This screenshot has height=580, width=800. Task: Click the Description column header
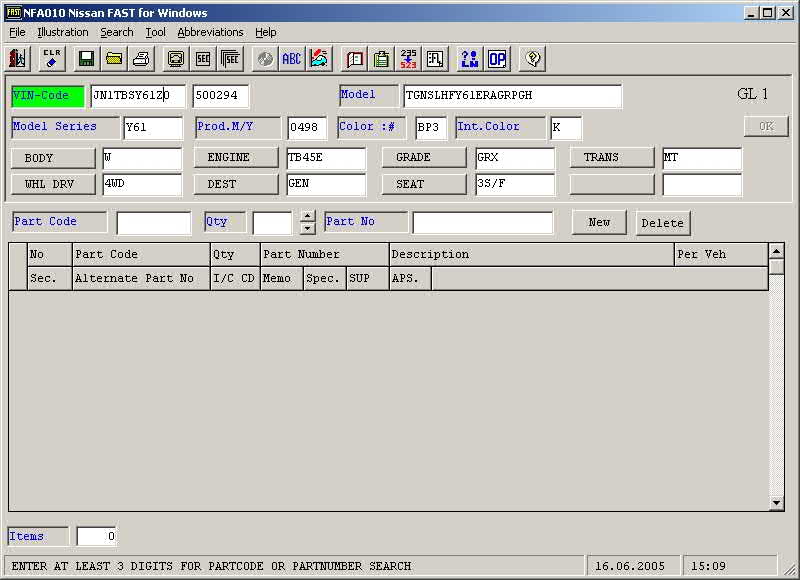(532, 255)
